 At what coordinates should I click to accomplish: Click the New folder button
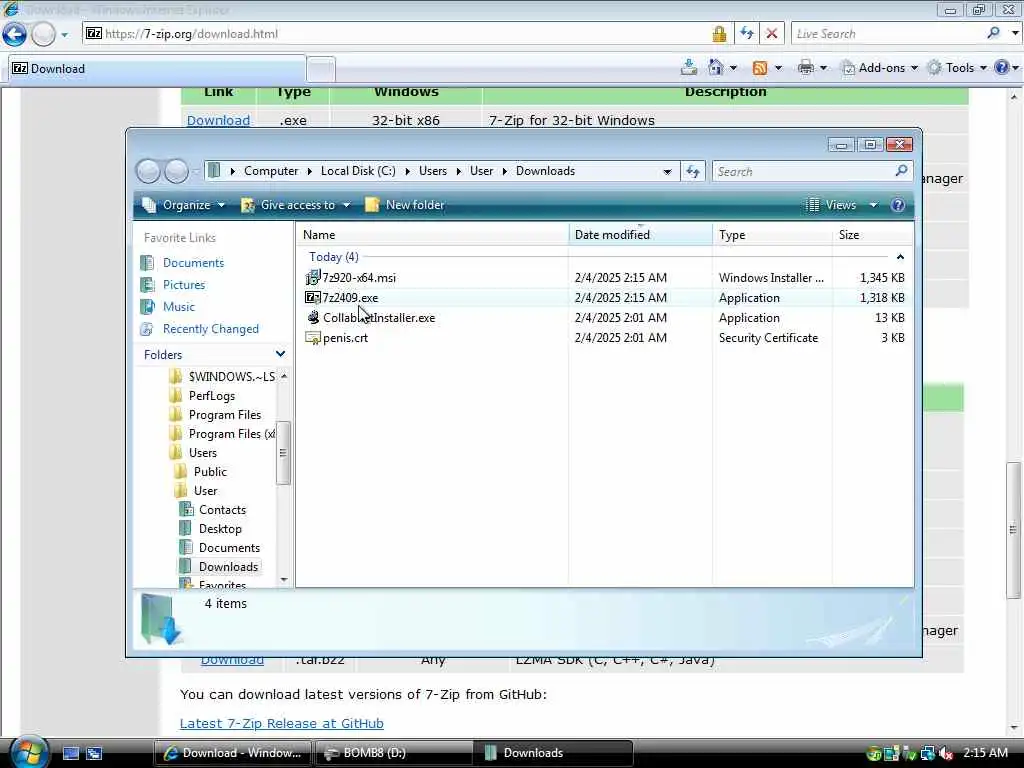point(405,205)
